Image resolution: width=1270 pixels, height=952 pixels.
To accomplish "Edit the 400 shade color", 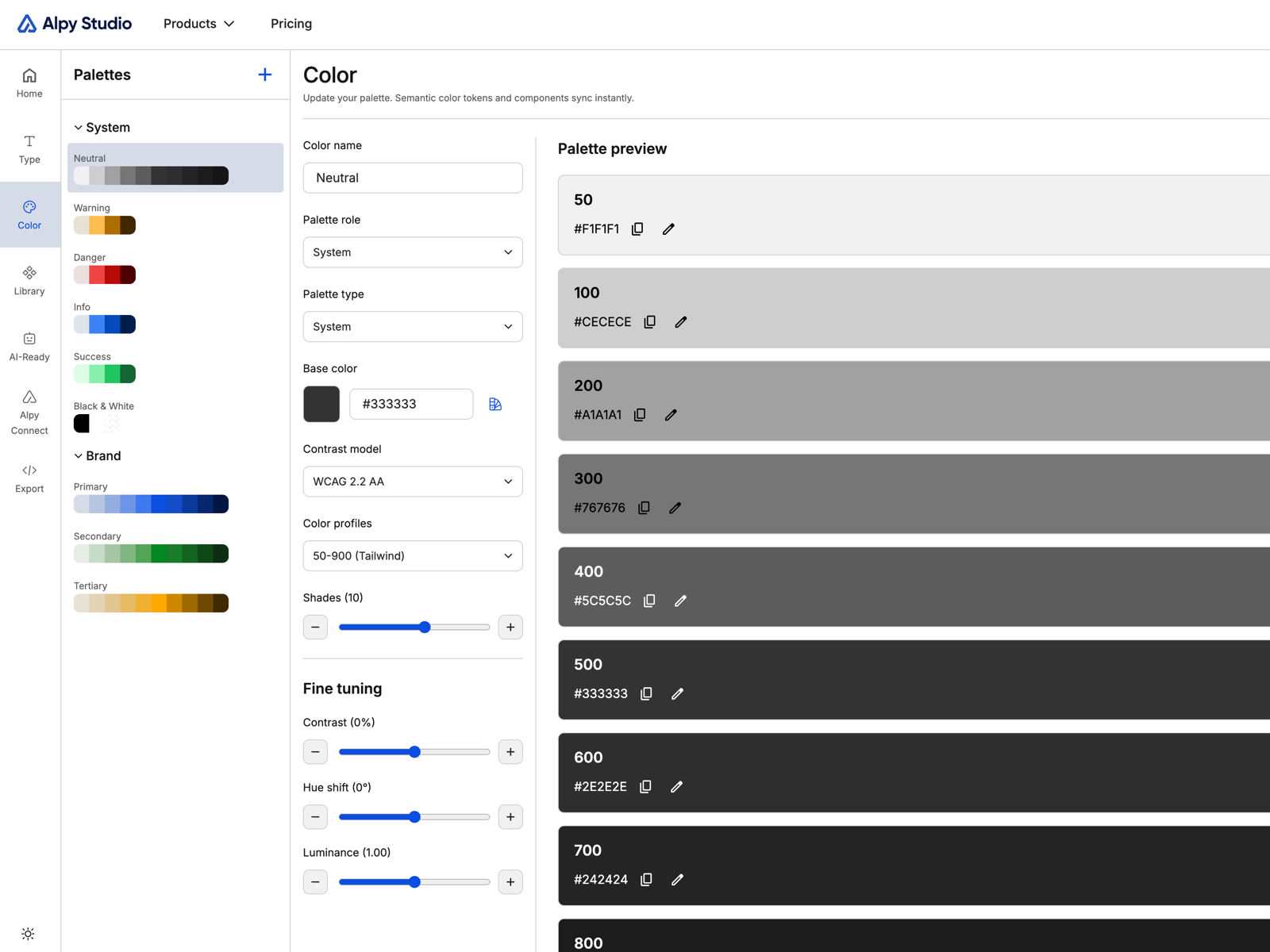I will point(680,601).
